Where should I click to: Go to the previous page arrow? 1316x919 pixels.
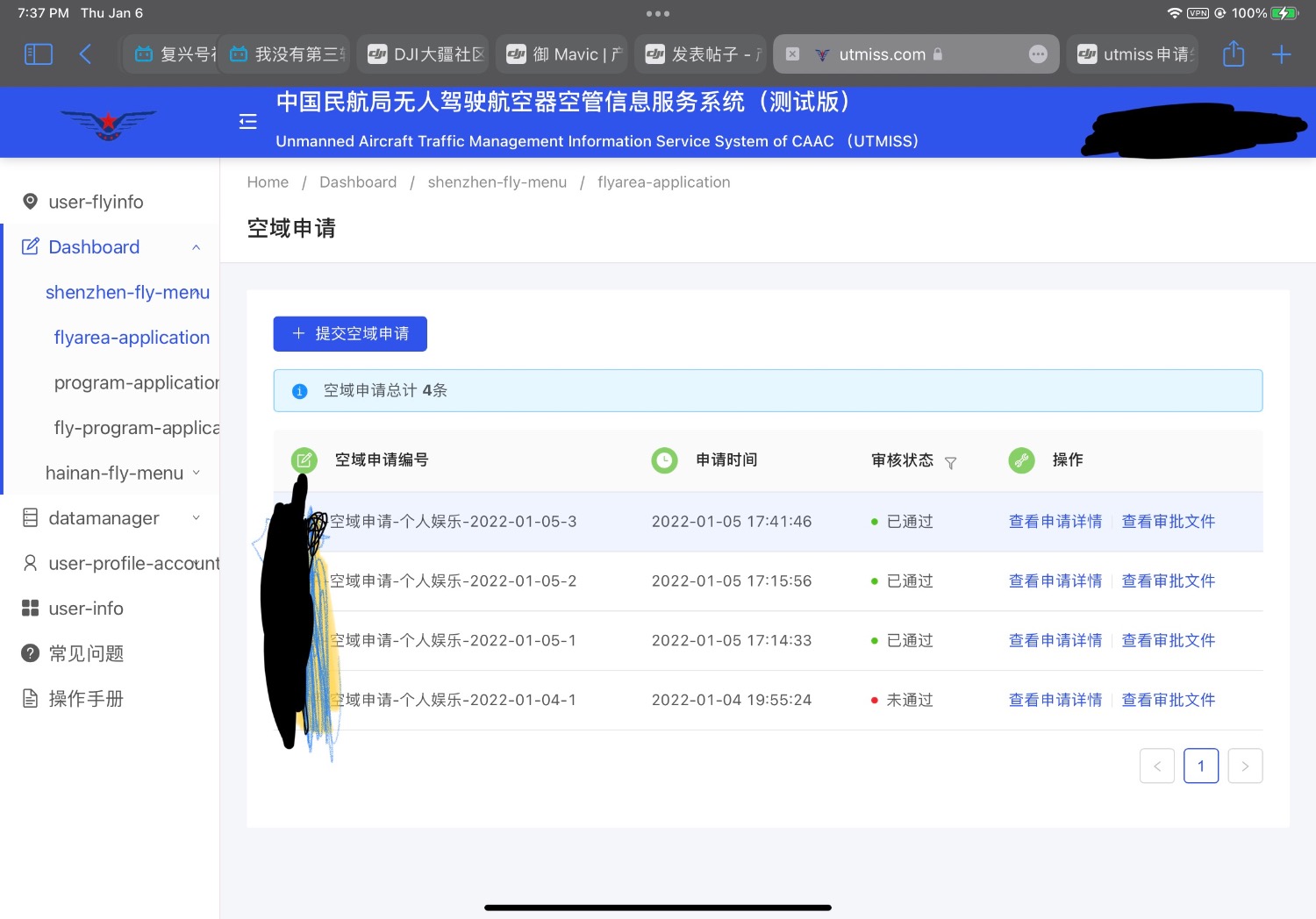tap(1157, 766)
